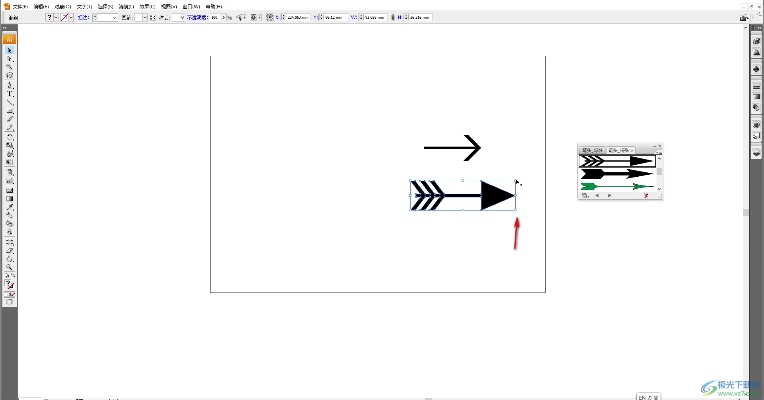Select the Blend tool
The width and height of the screenshot is (764, 400).
pyautogui.click(x=9, y=215)
